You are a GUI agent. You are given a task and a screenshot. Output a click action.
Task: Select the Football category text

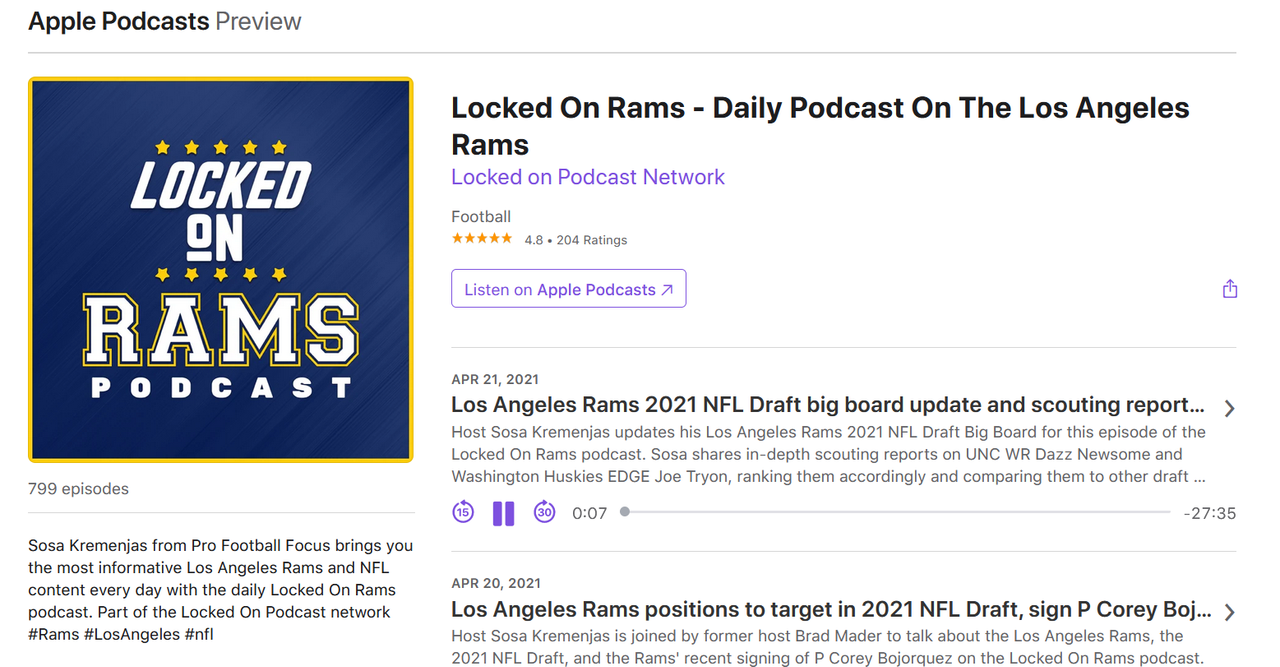tap(481, 216)
